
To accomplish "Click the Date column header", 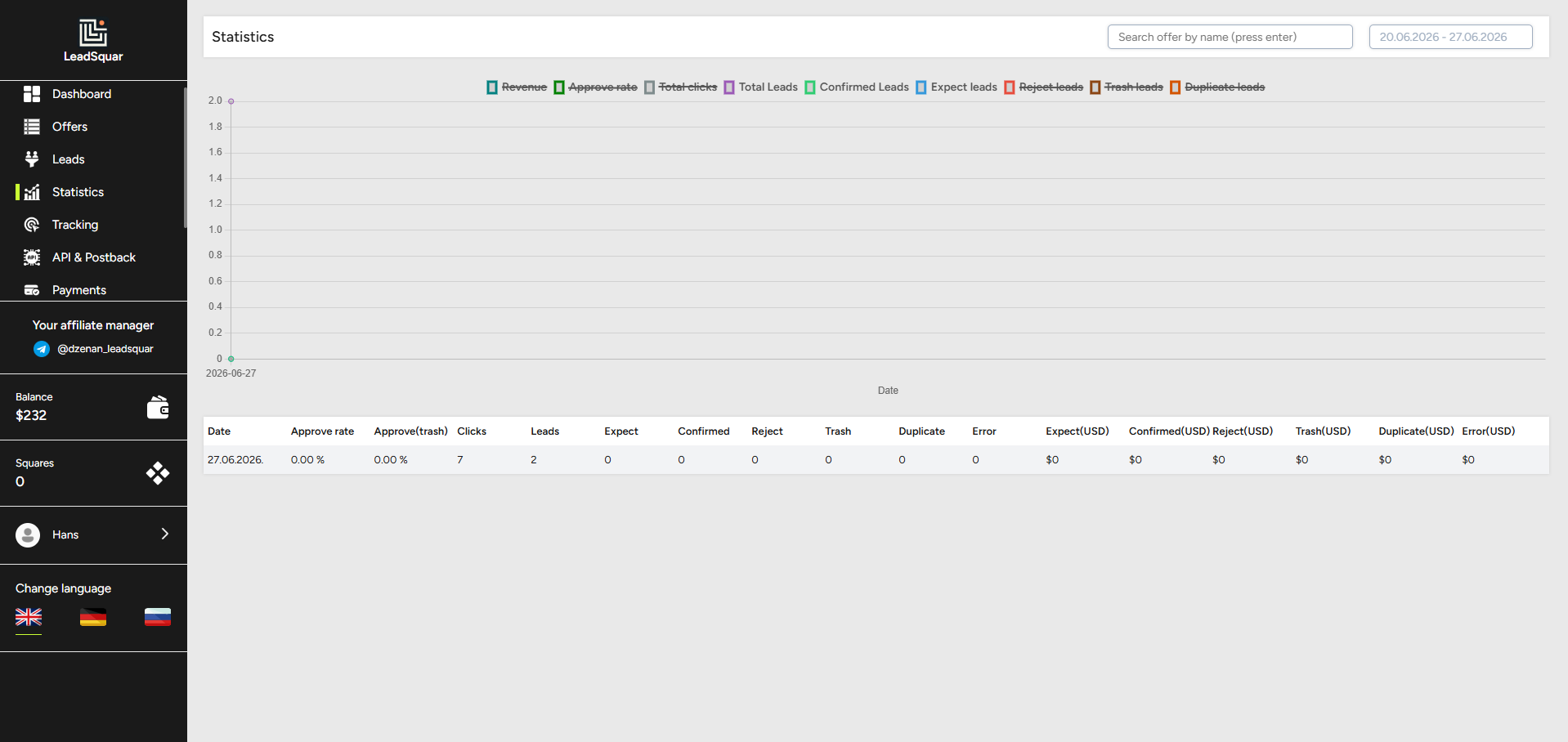I will 219,431.
